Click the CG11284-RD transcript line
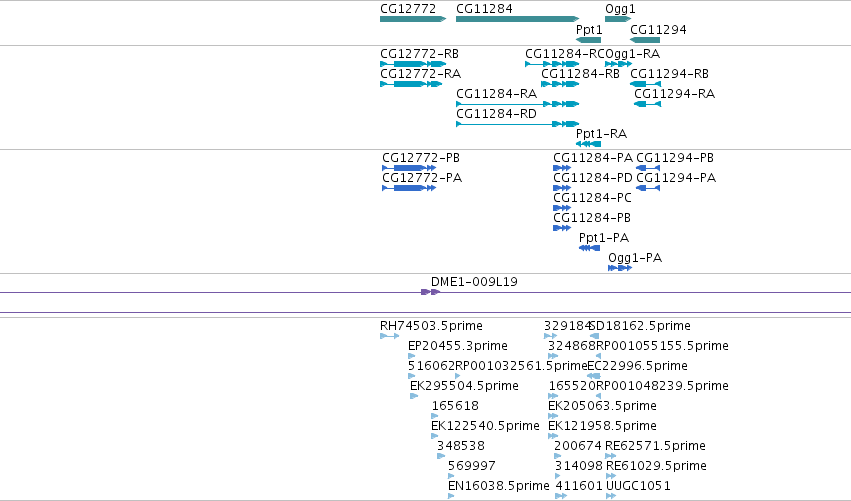This screenshot has height=501, width=851. click(518, 124)
